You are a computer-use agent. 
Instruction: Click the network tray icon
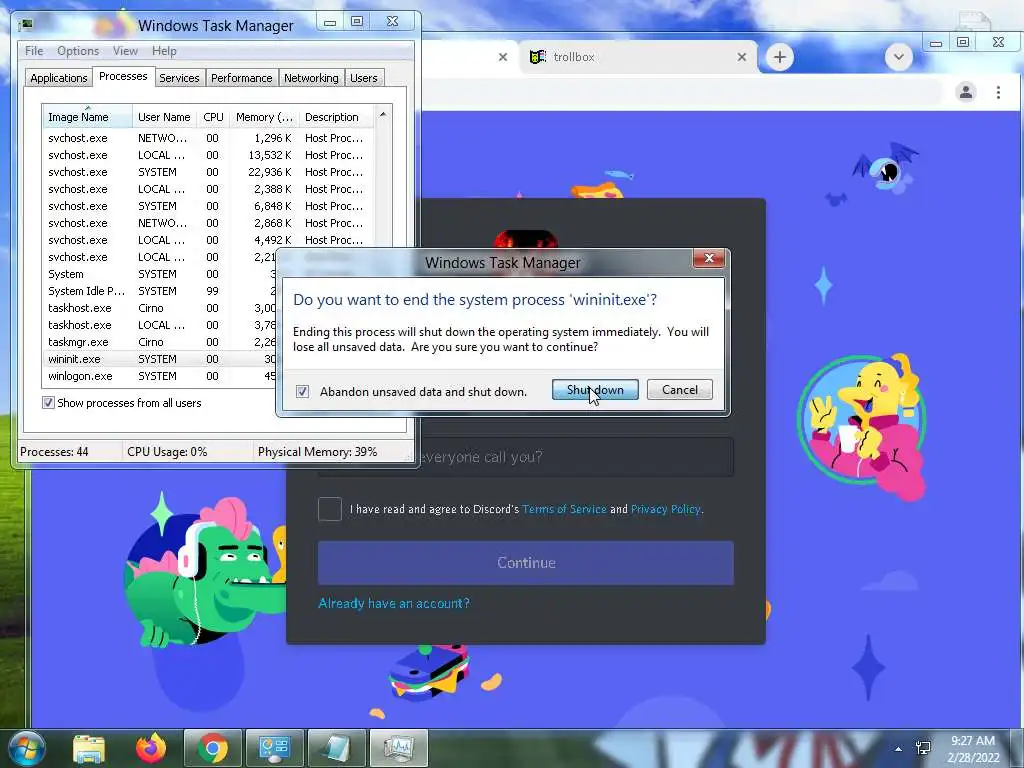click(x=923, y=748)
